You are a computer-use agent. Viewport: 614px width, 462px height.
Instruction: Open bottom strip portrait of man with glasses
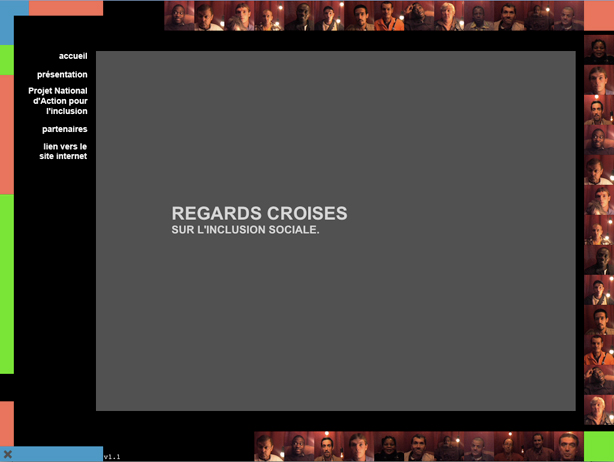click(x=299, y=446)
